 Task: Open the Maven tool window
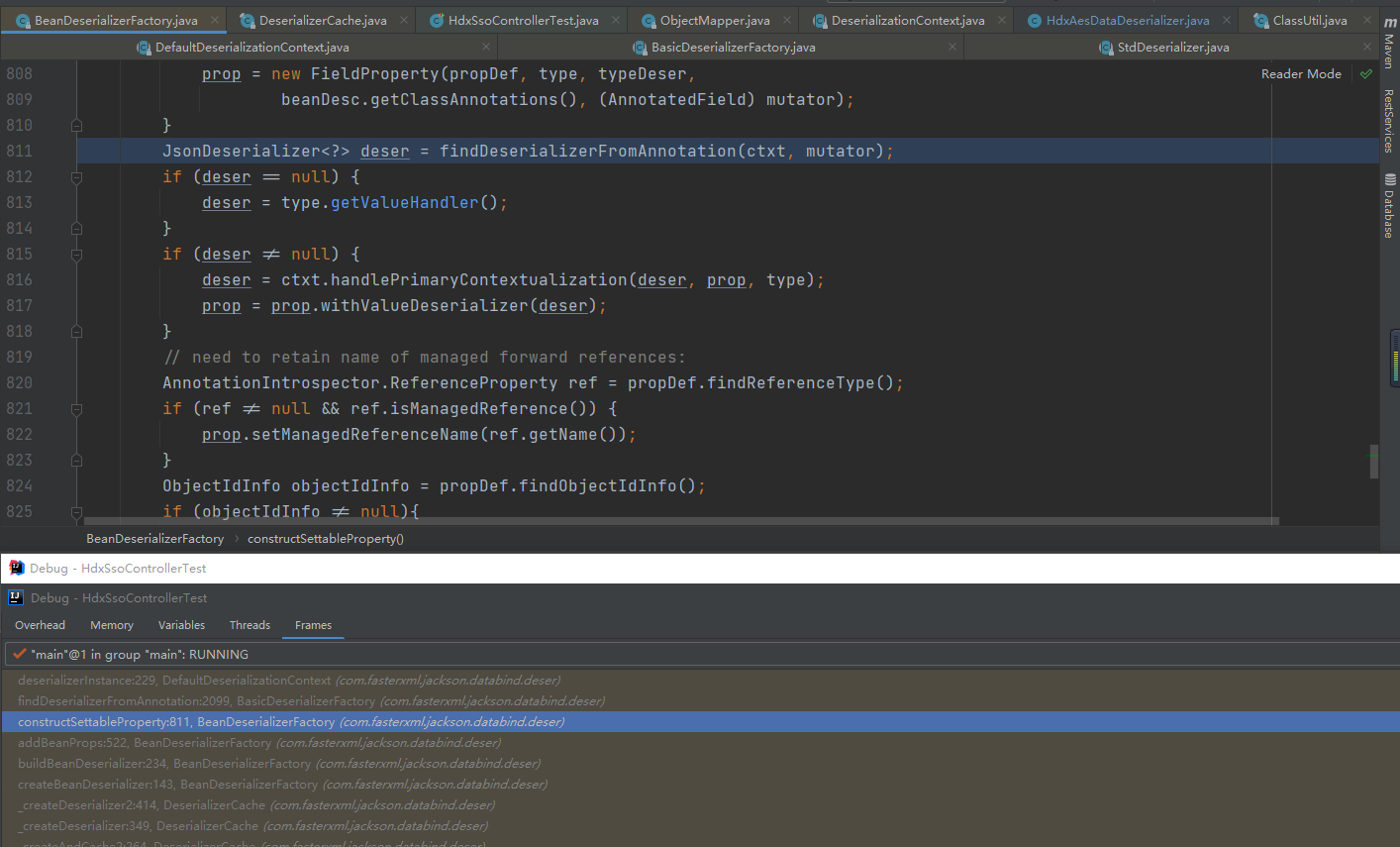tap(1390, 44)
